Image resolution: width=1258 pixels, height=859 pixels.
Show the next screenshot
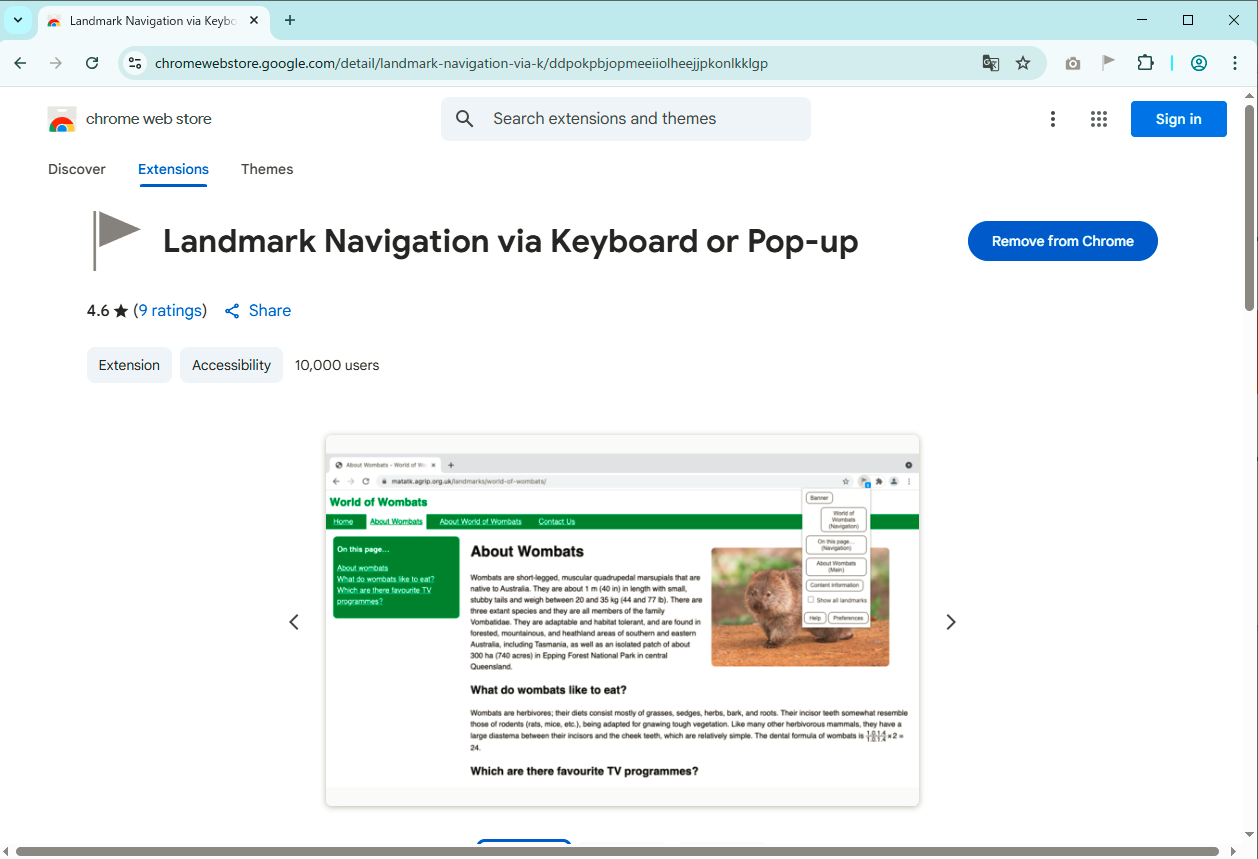click(951, 622)
